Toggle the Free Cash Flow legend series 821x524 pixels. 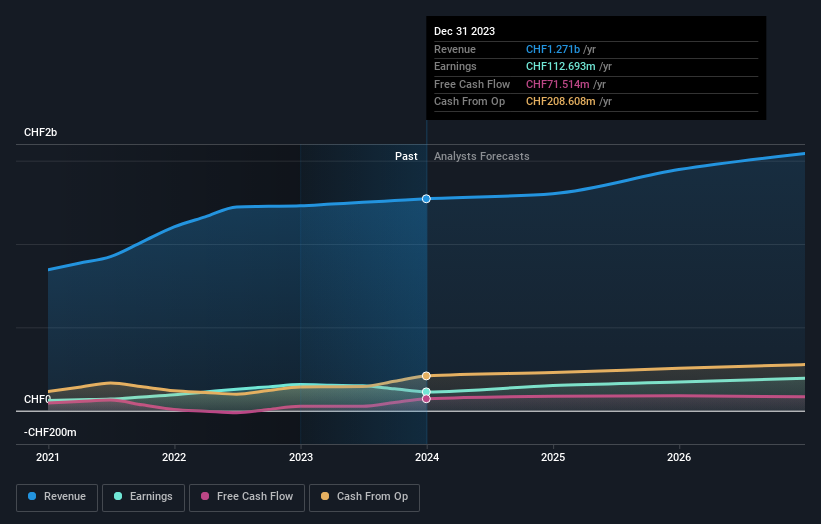(247, 497)
